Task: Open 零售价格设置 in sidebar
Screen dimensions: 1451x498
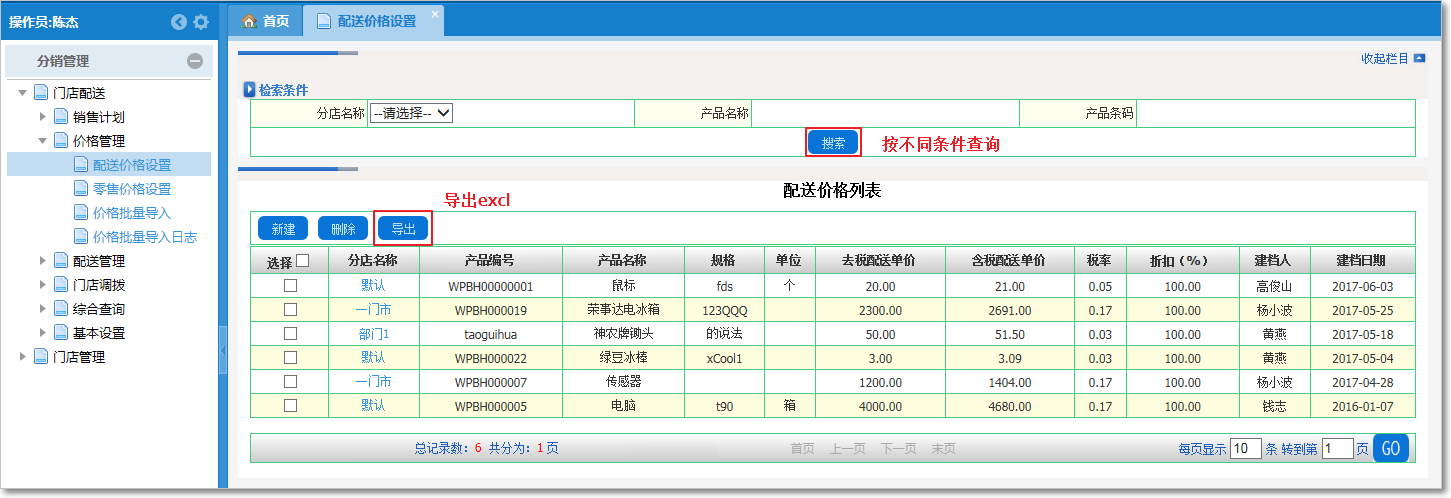Action: [x=131, y=189]
